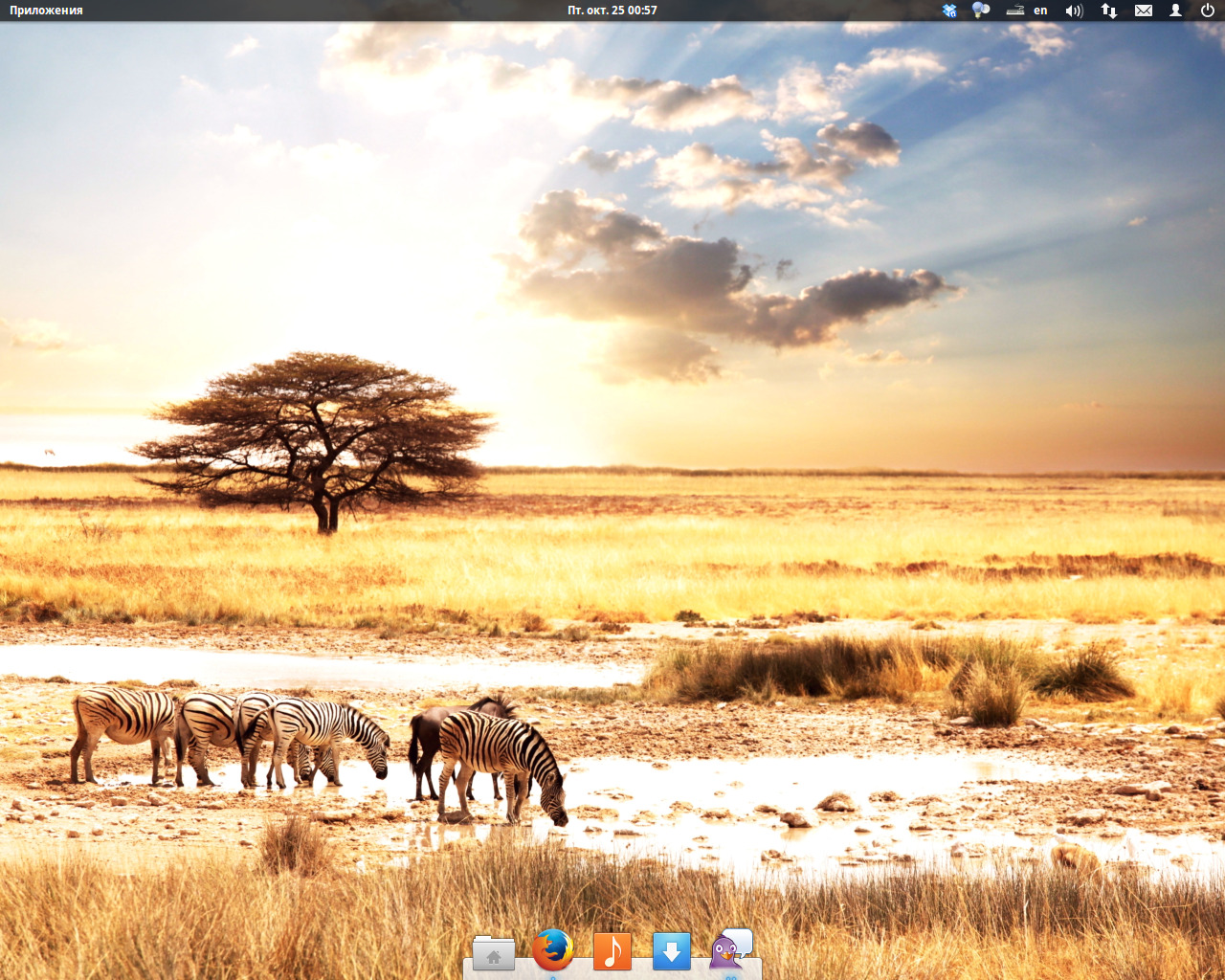1225x980 pixels.
Task: Open the network connections indicator
Action: [x=1109, y=11]
